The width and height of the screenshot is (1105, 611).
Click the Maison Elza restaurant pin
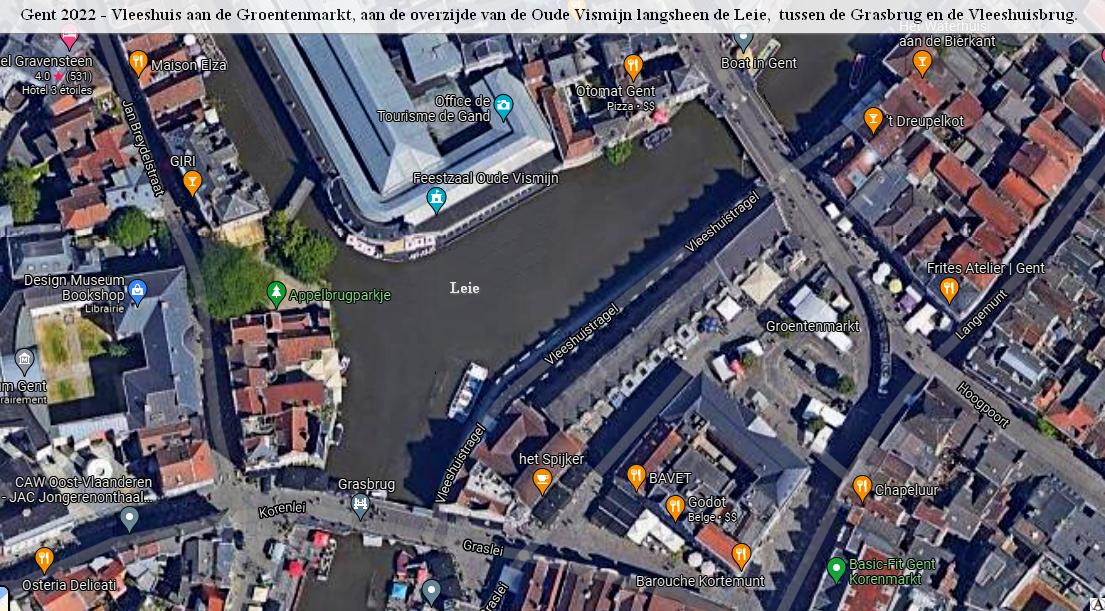coord(139,63)
